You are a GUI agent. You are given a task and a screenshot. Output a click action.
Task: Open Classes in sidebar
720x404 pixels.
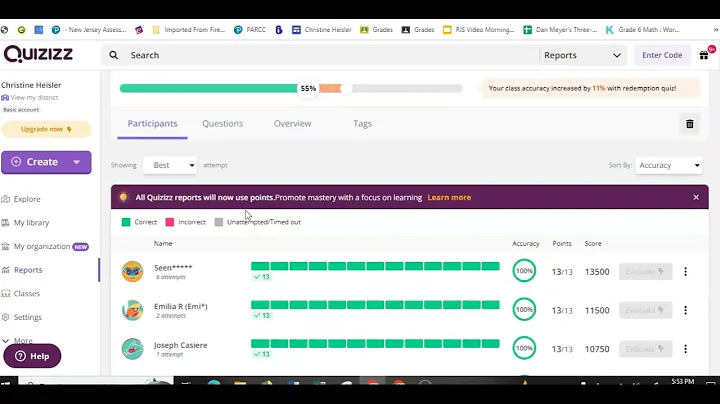[x=21, y=293]
